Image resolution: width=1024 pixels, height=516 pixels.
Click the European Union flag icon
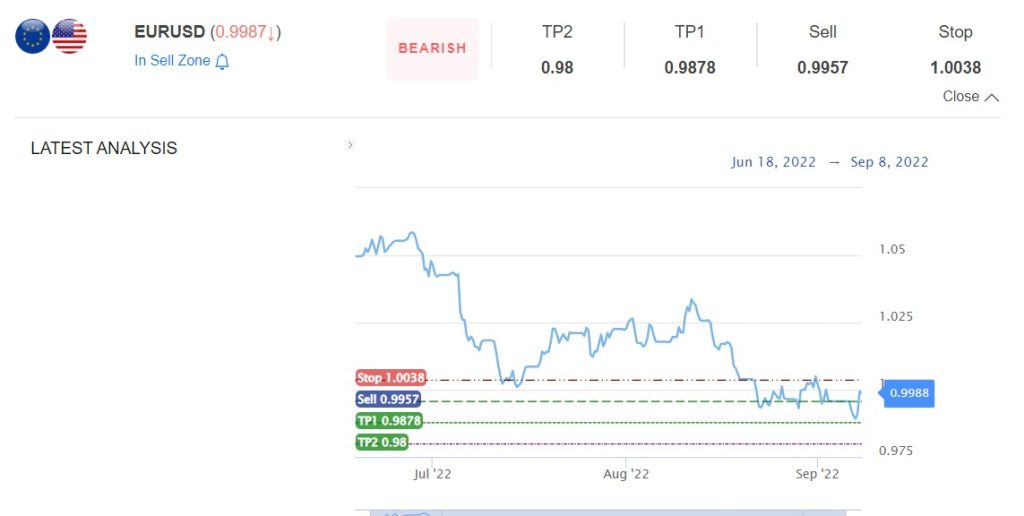click(32, 36)
